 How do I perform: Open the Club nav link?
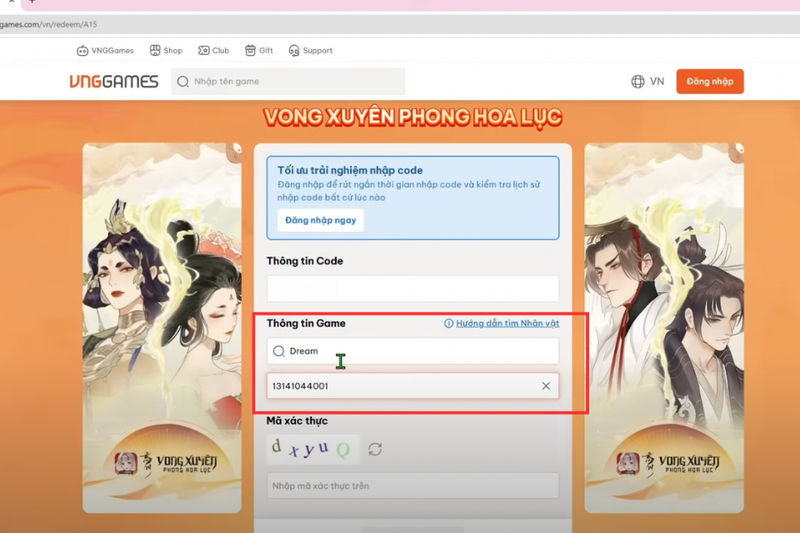[214, 50]
